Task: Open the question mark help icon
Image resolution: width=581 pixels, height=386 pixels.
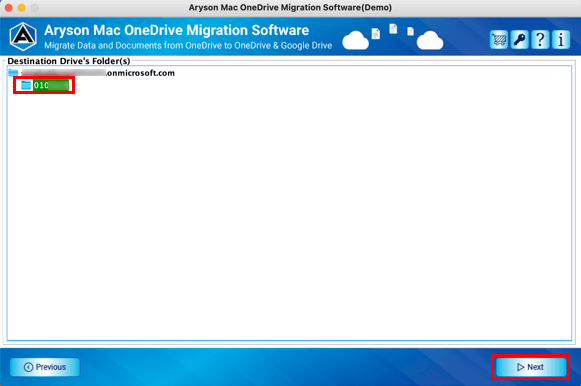Action: (540, 40)
